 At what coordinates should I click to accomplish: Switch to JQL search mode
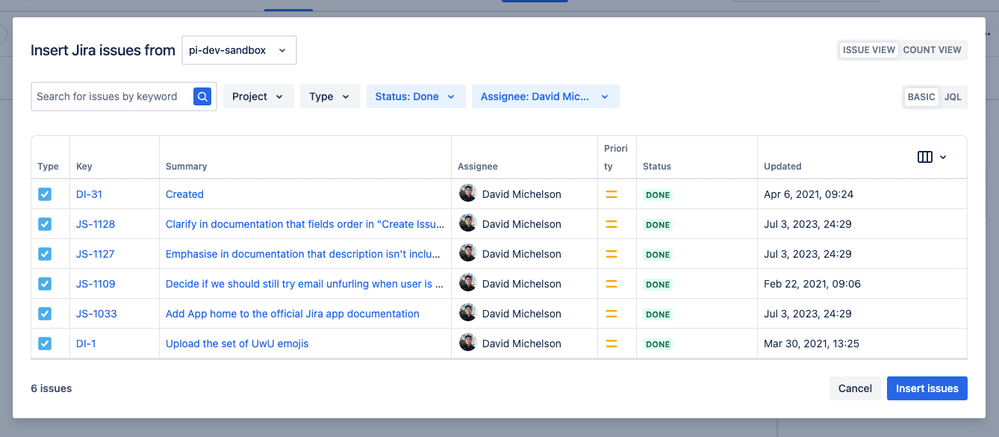pyautogui.click(x=952, y=97)
